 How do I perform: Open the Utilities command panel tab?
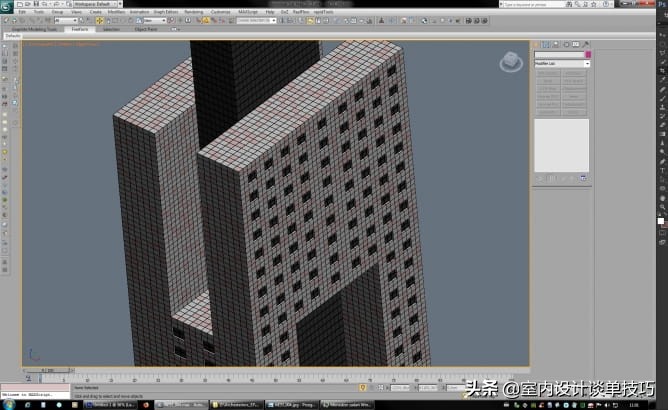pos(587,44)
